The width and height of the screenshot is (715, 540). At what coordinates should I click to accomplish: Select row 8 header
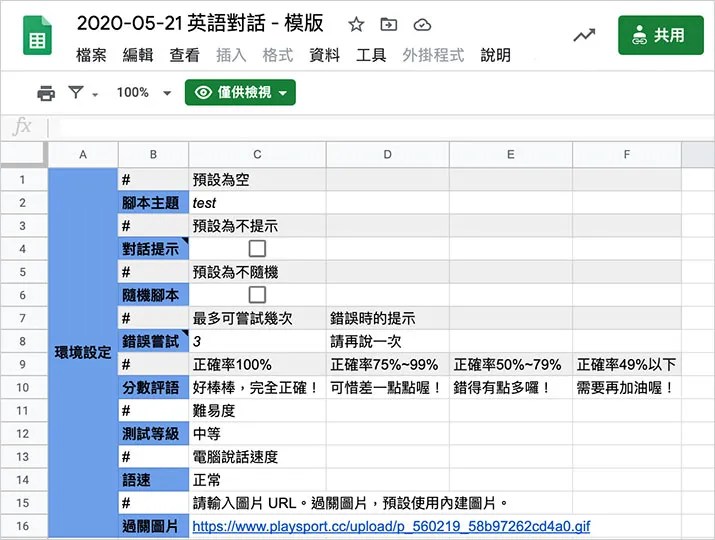[x=23, y=341]
